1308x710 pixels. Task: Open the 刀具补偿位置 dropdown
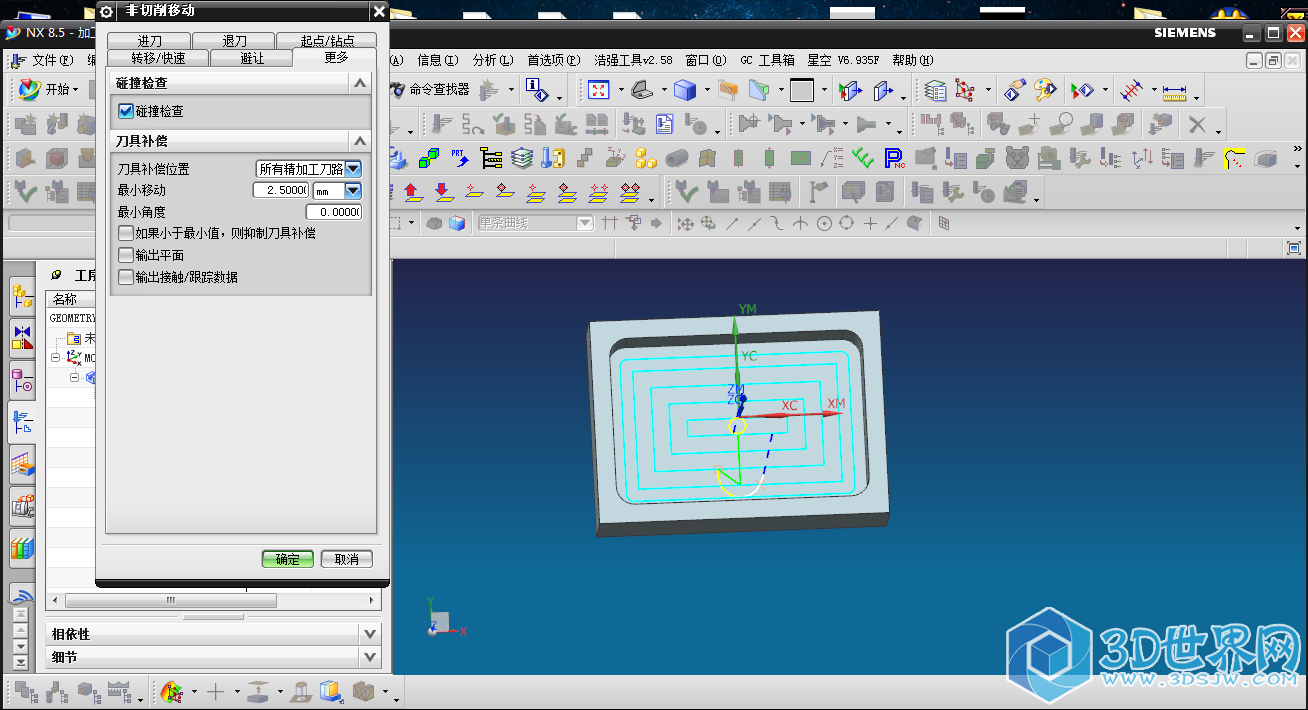[353, 169]
